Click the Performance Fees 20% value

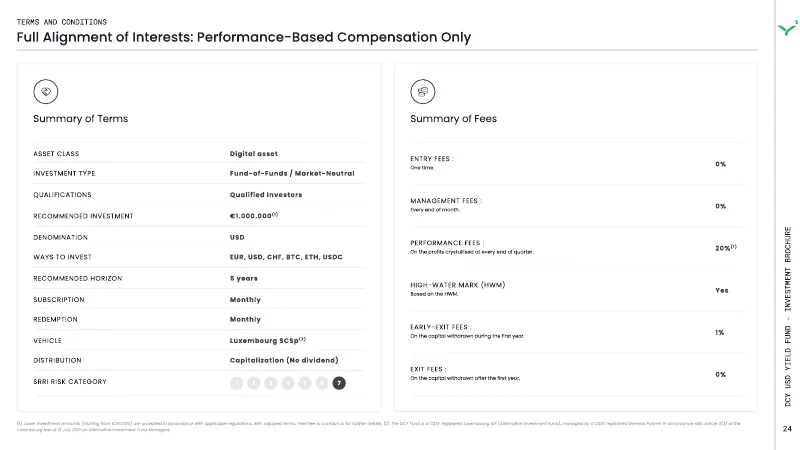pyautogui.click(x=726, y=248)
